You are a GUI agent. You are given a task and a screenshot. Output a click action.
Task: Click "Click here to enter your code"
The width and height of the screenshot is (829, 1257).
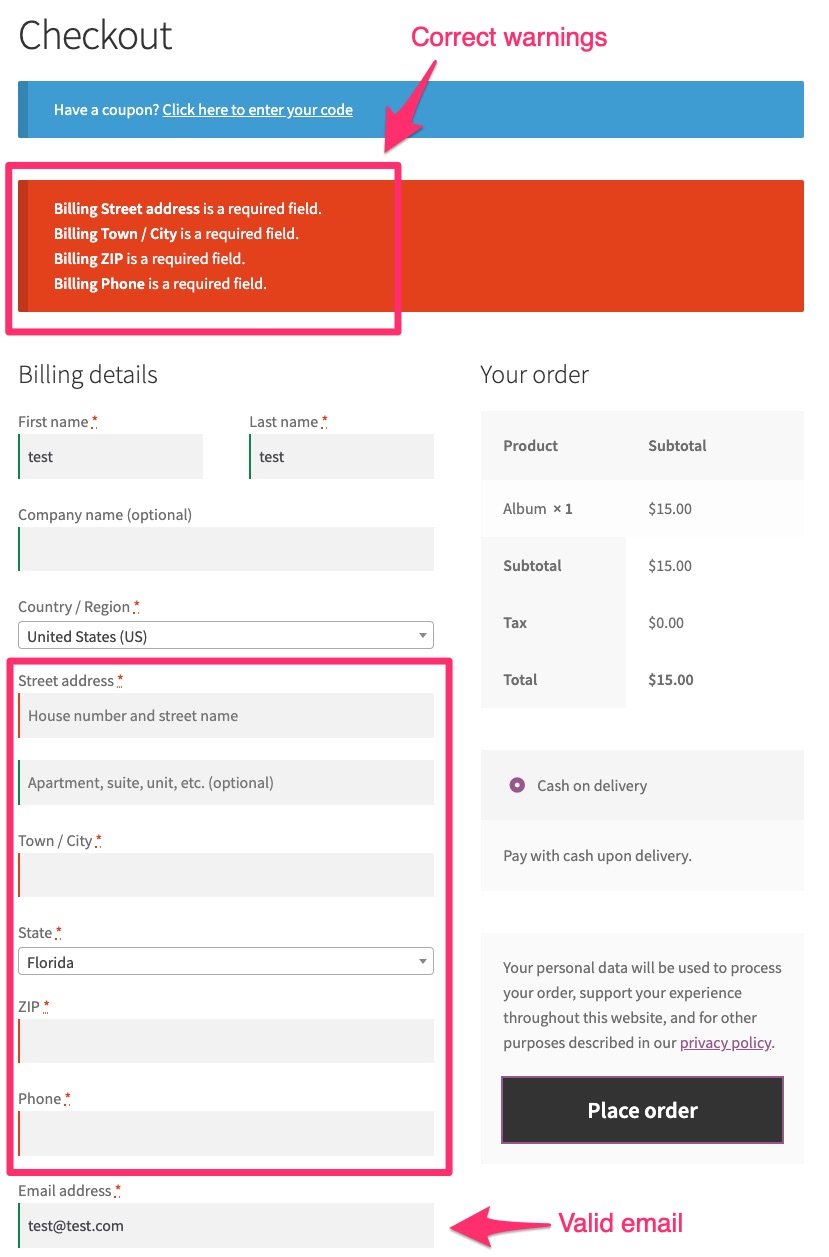click(257, 110)
